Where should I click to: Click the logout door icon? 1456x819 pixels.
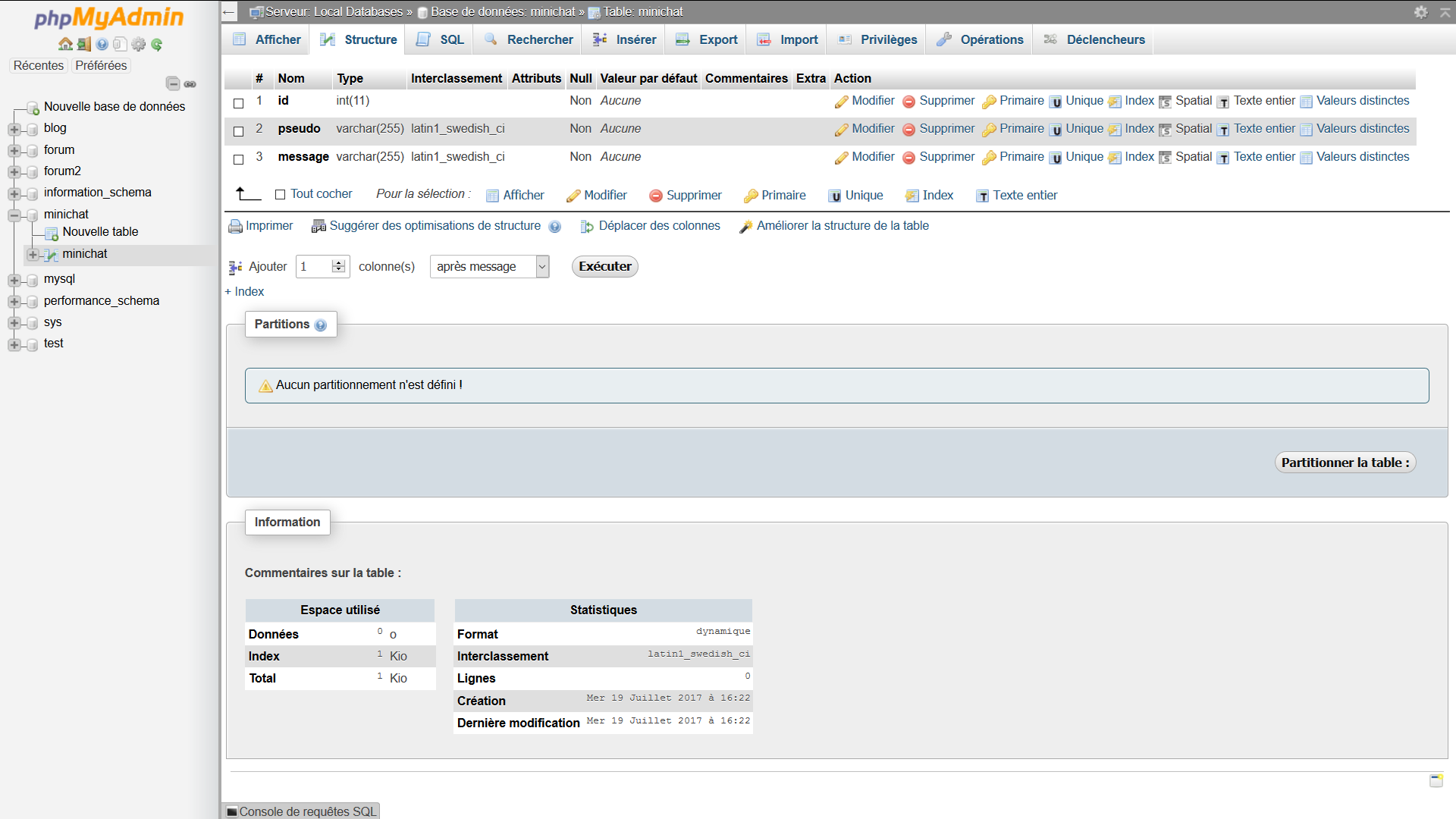pyautogui.click(x=84, y=45)
